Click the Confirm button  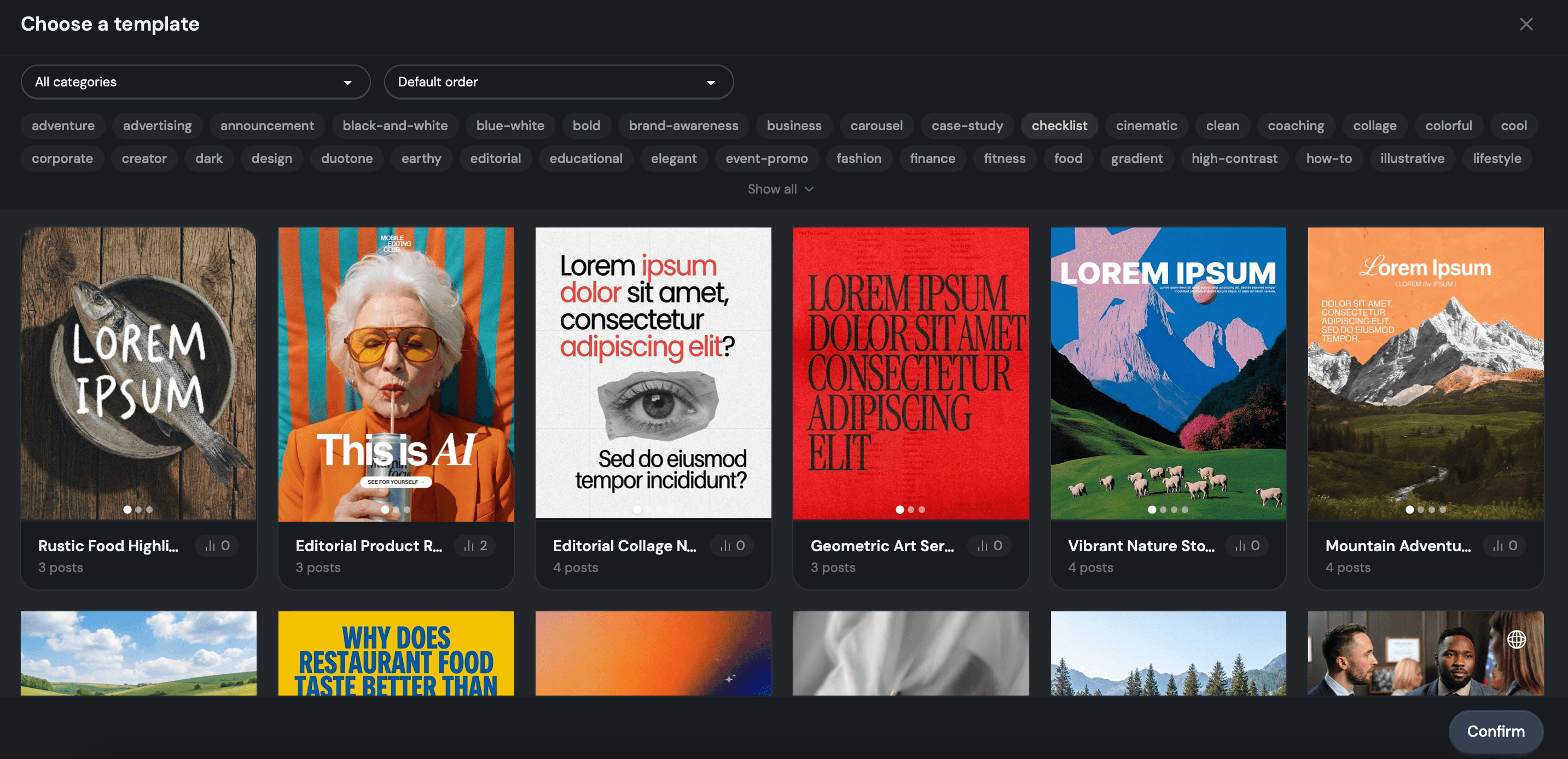tap(1497, 731)
